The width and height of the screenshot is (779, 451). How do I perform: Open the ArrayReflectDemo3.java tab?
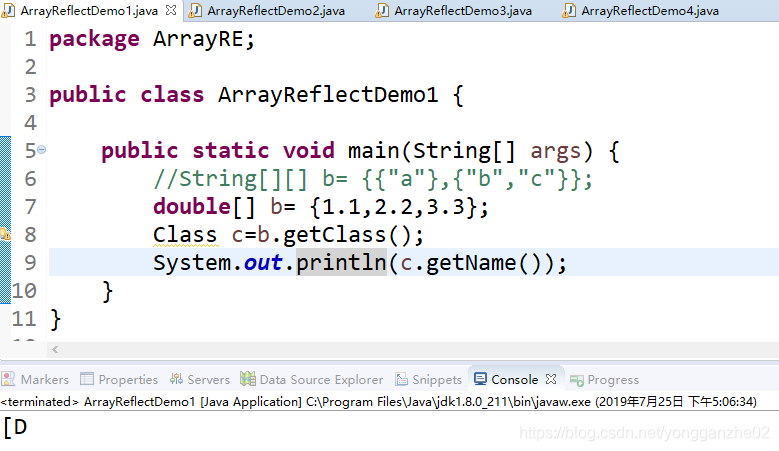463,10
